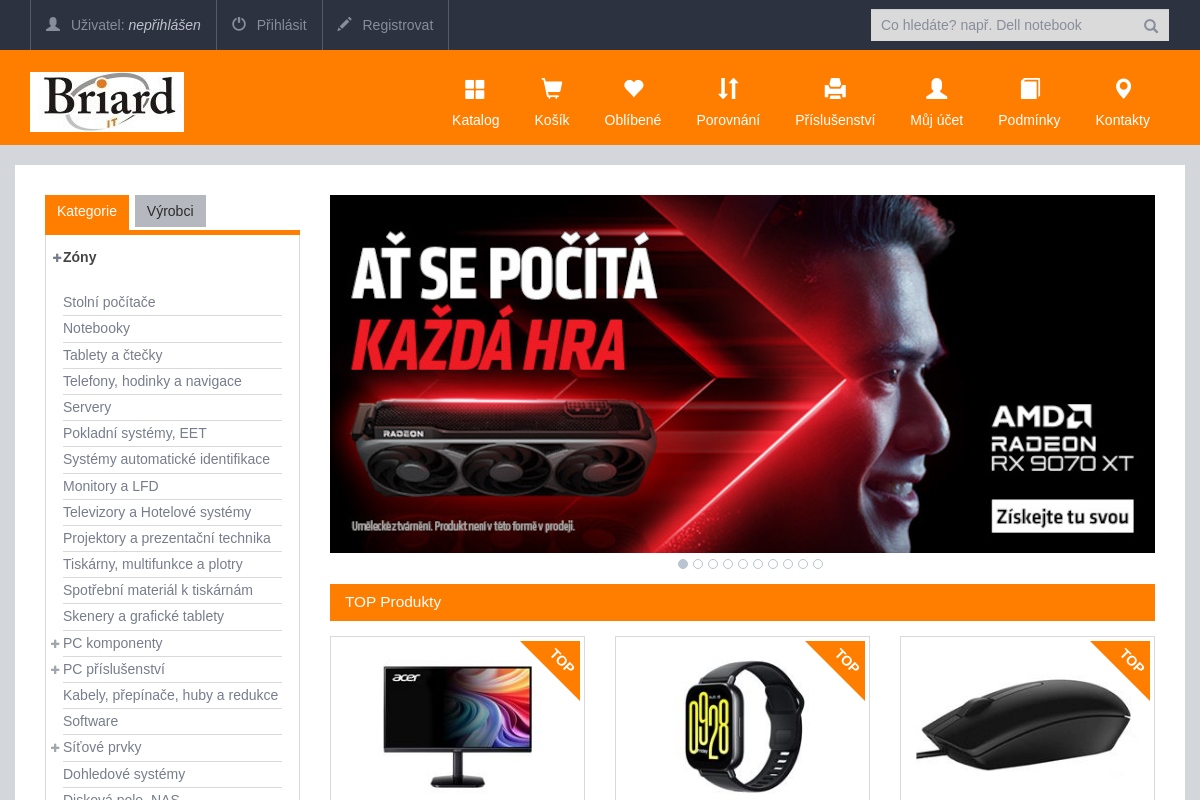Open Kabely, přepínače, huby a redukce
This screenshot has height=800, width=1200.
click(x=170, y=695)
